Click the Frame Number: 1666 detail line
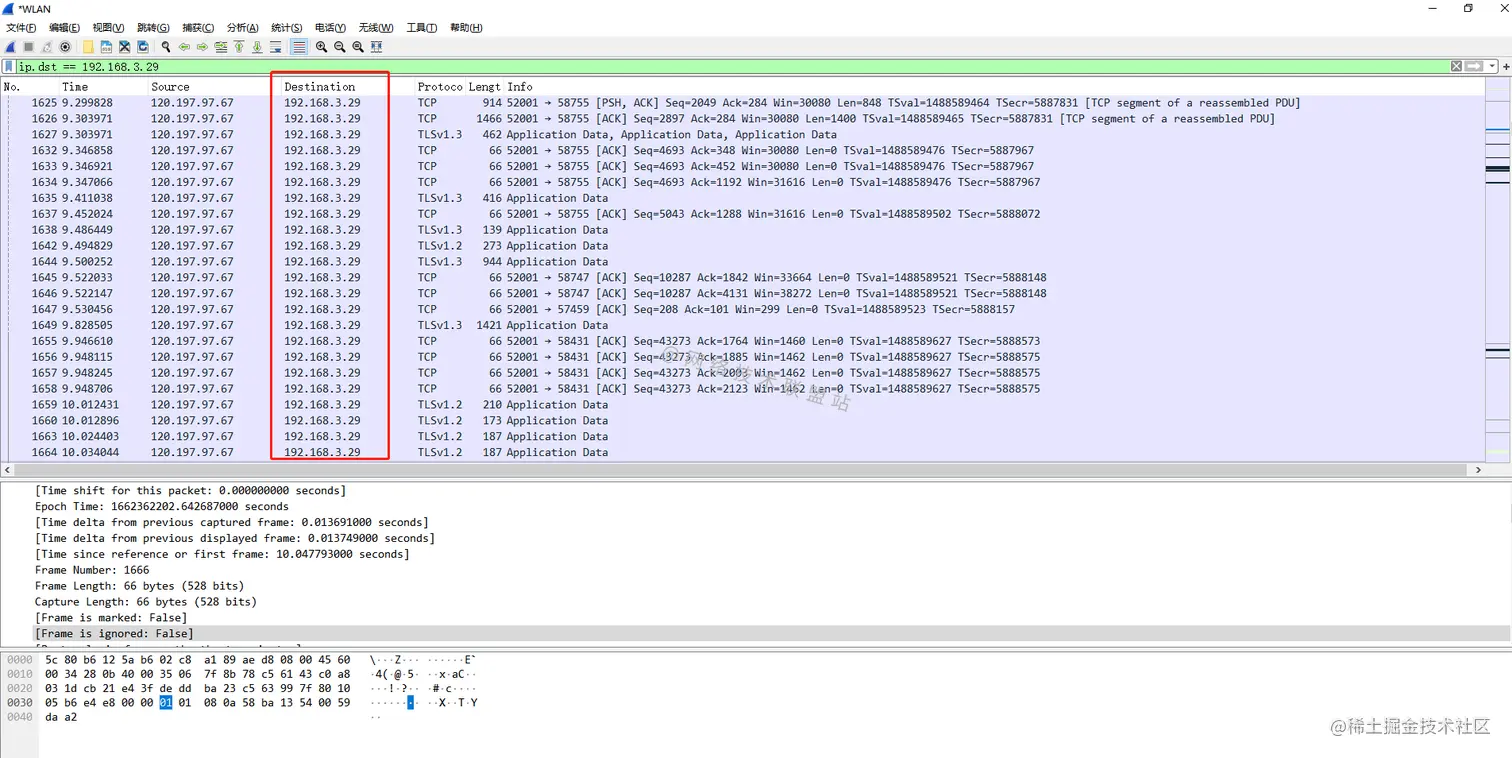 tap(92, 570)
